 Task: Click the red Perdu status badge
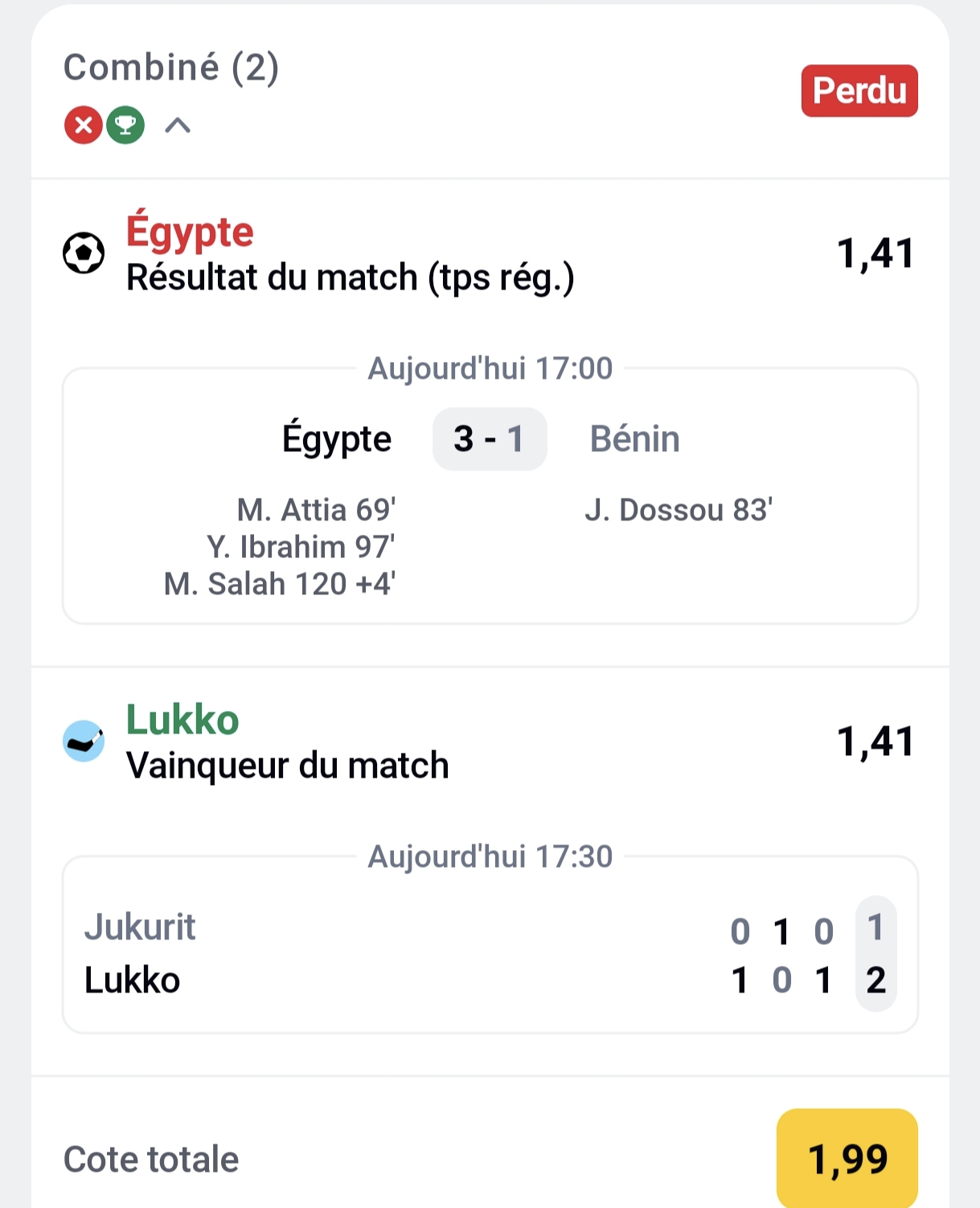859,91
